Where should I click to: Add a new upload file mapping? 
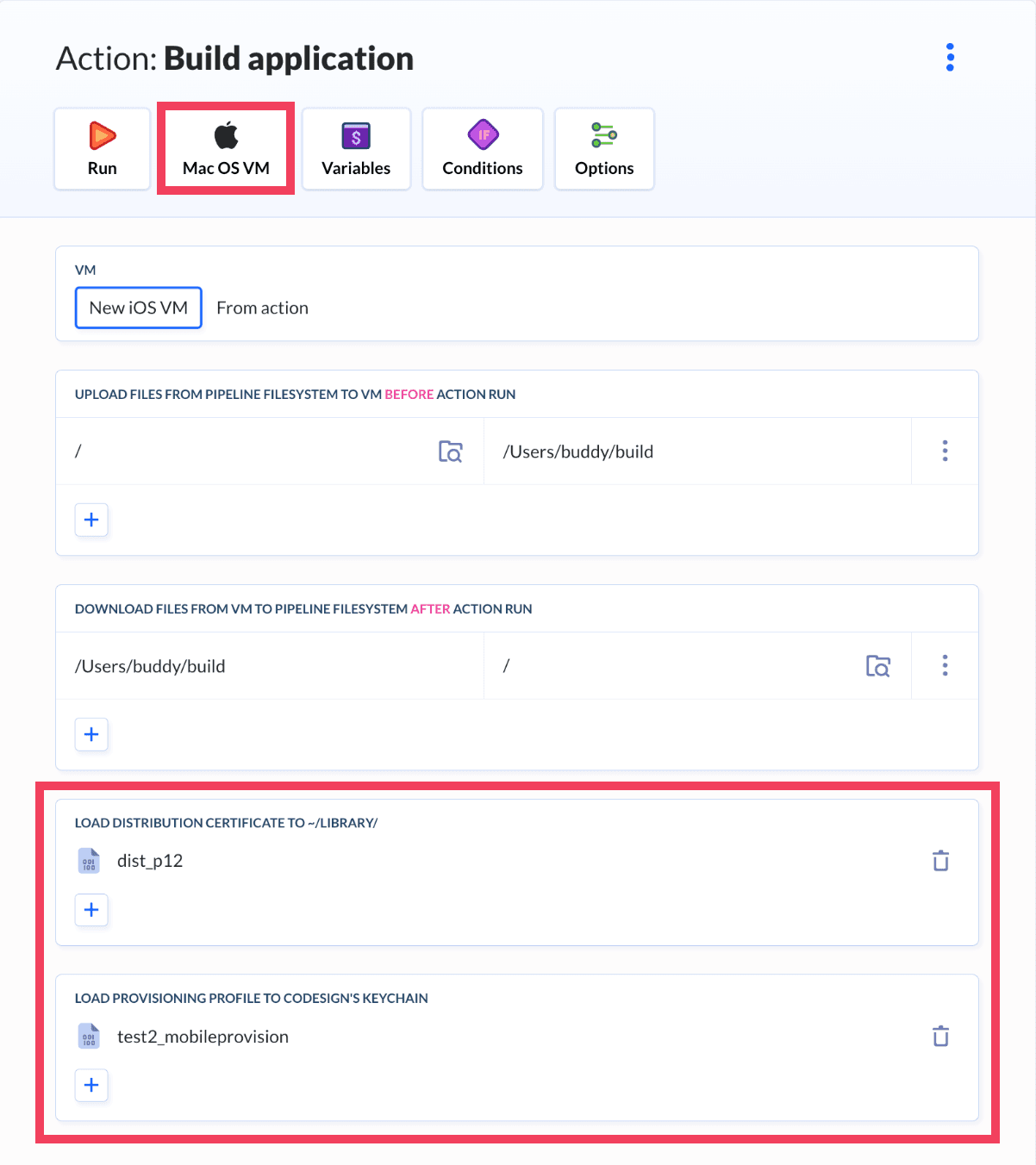click(91, 520)
